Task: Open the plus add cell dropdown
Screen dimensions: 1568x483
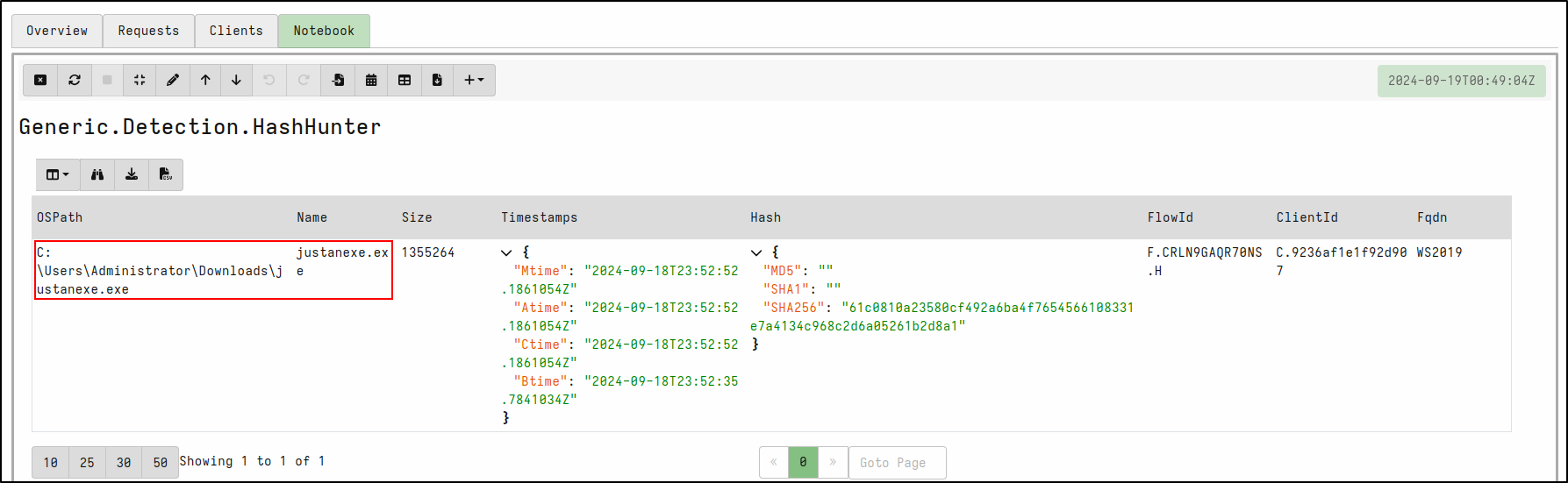Action: (x=474, y=80)
